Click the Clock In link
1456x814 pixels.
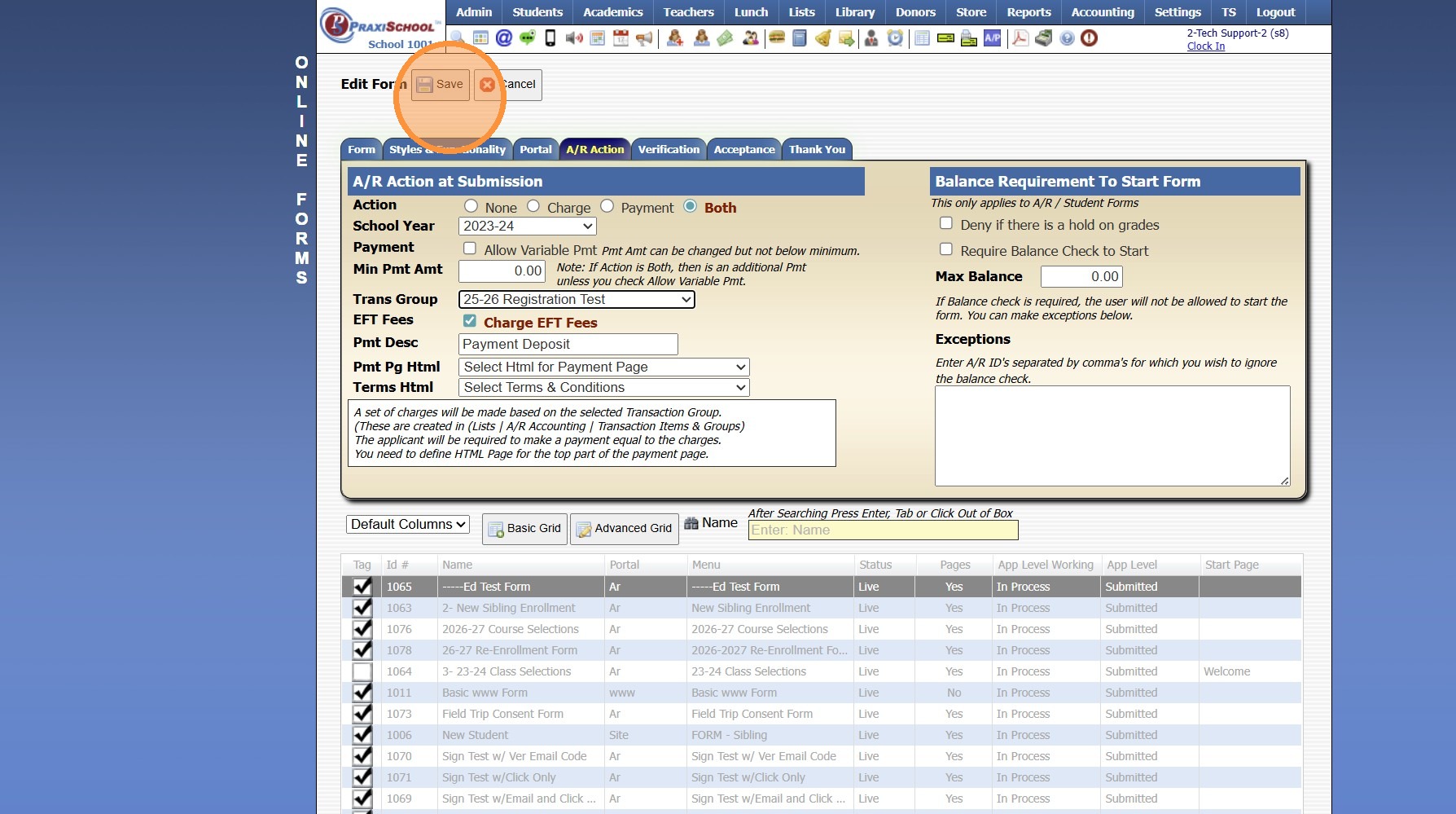[1205, 46]
